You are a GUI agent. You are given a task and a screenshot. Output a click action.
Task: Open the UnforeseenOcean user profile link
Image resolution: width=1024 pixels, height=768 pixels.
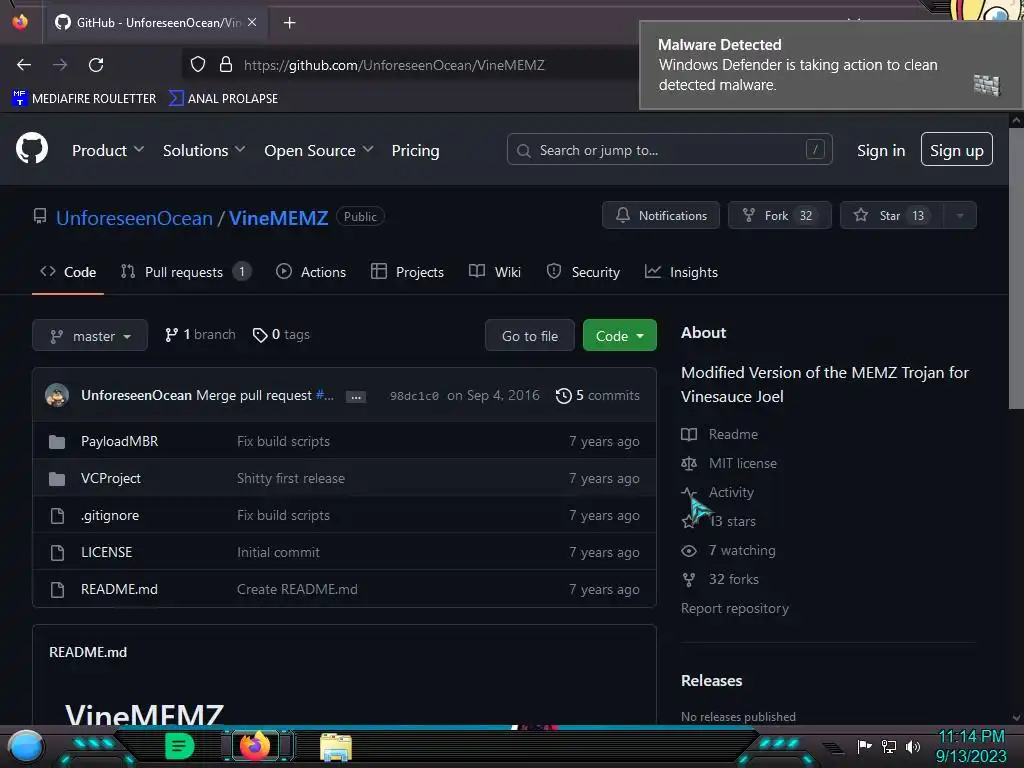pos(135,217)
